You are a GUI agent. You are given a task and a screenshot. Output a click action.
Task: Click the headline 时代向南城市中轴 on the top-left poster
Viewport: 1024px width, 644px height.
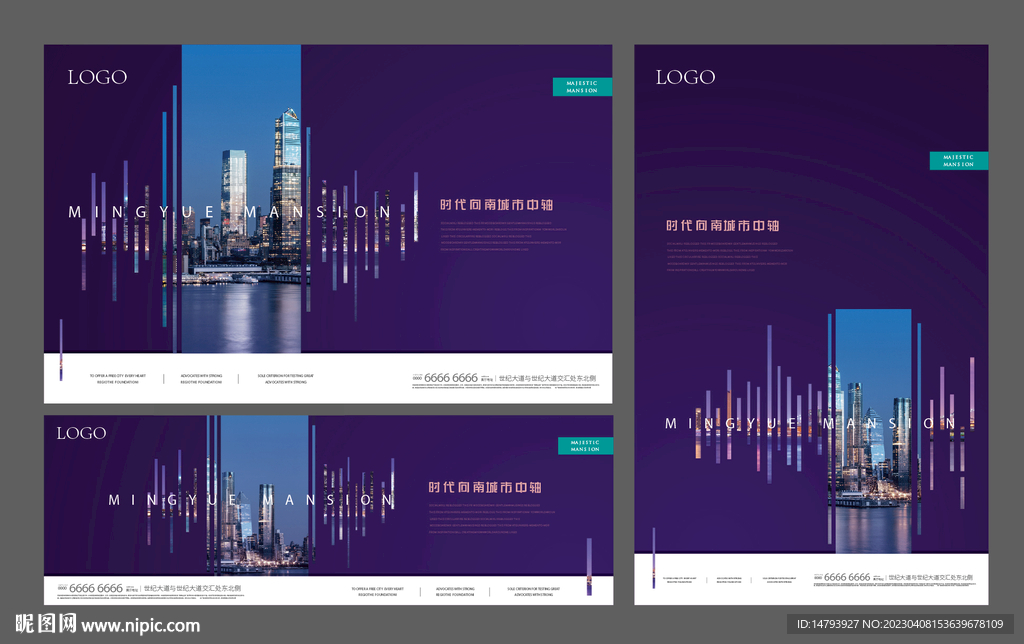click(x=496, y=204)
